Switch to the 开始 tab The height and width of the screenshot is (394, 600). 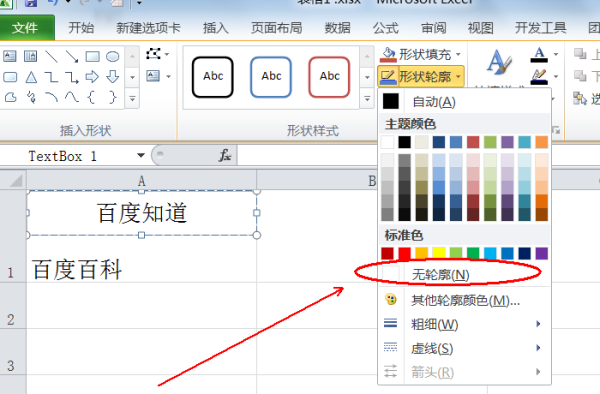pyautogui.click(x=81, y=28)
